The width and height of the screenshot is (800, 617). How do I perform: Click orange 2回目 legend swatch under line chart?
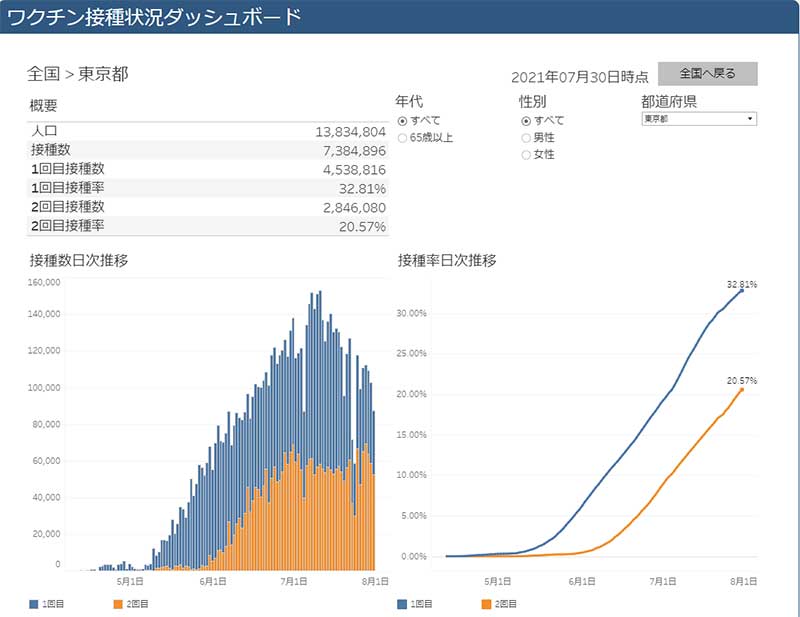coord(487,604)
